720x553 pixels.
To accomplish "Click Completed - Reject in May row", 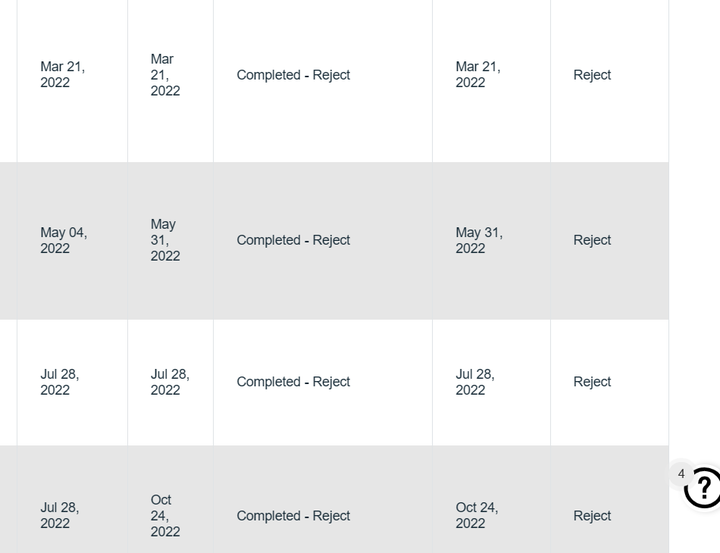I will click(x=293, y=240).
